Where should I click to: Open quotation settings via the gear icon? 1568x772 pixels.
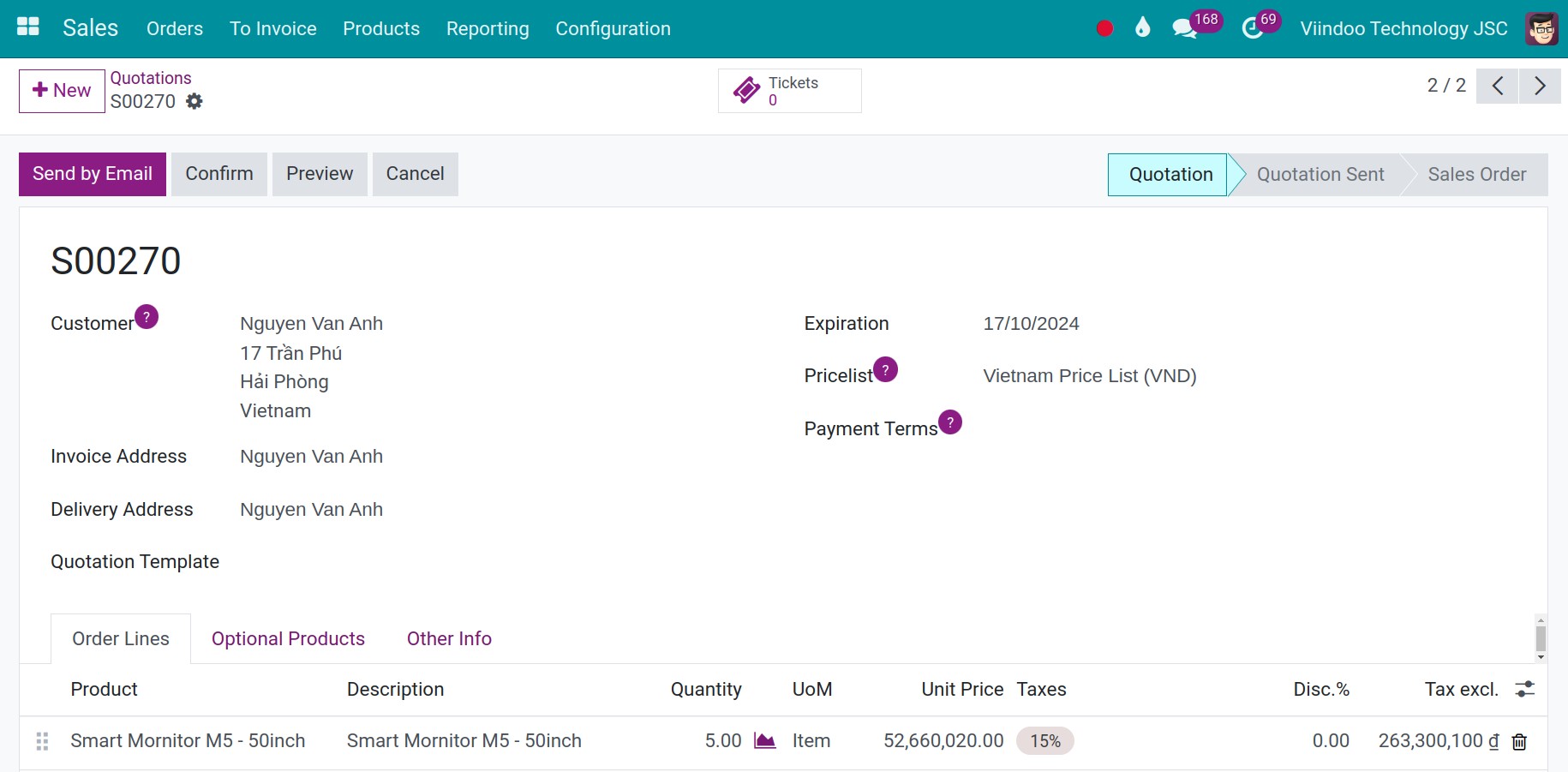click(194, 101)
